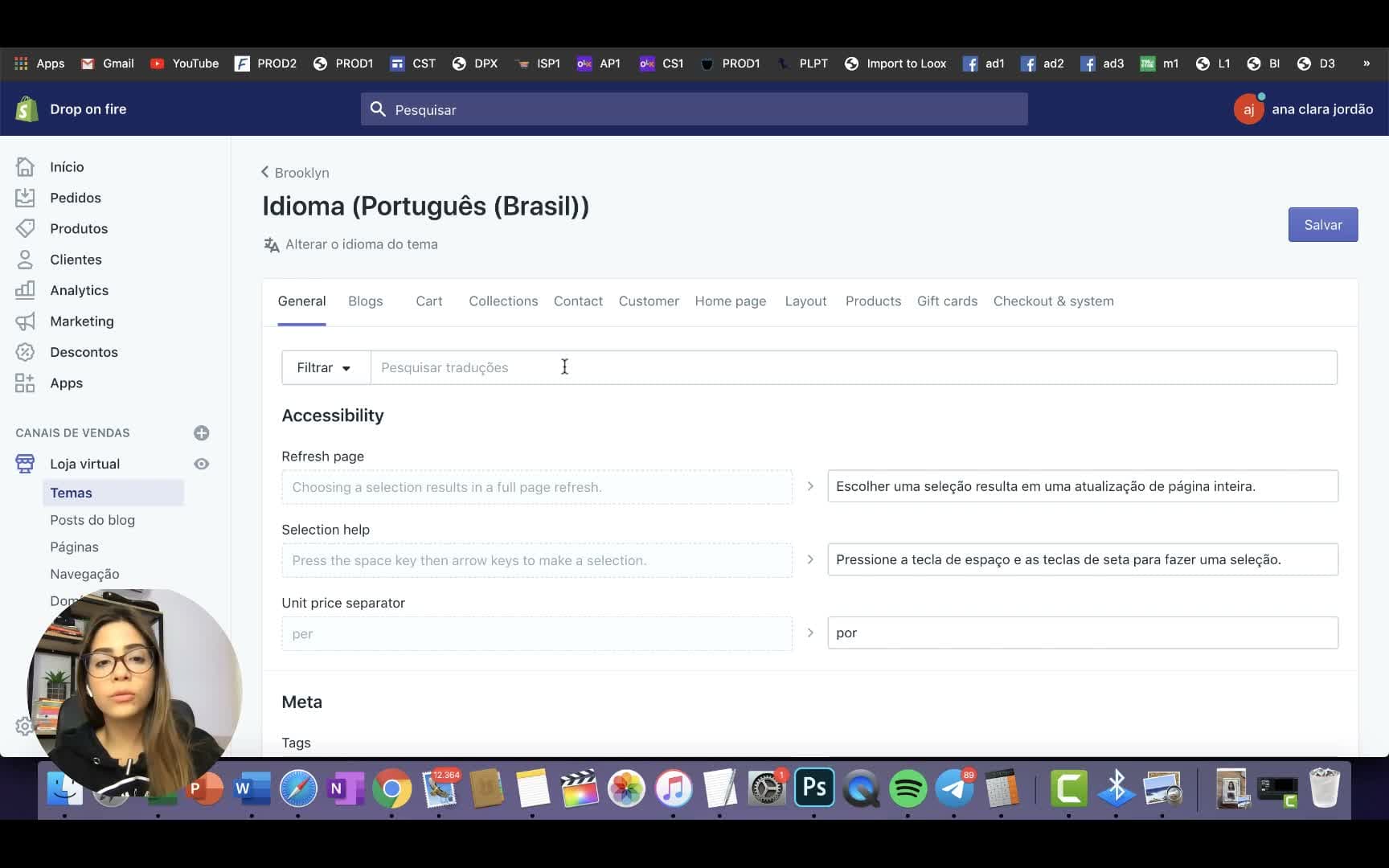Screen dimensions: 1389x868
Task: Launch Photoshop from the Dock
Action: (x=814, y=788)
